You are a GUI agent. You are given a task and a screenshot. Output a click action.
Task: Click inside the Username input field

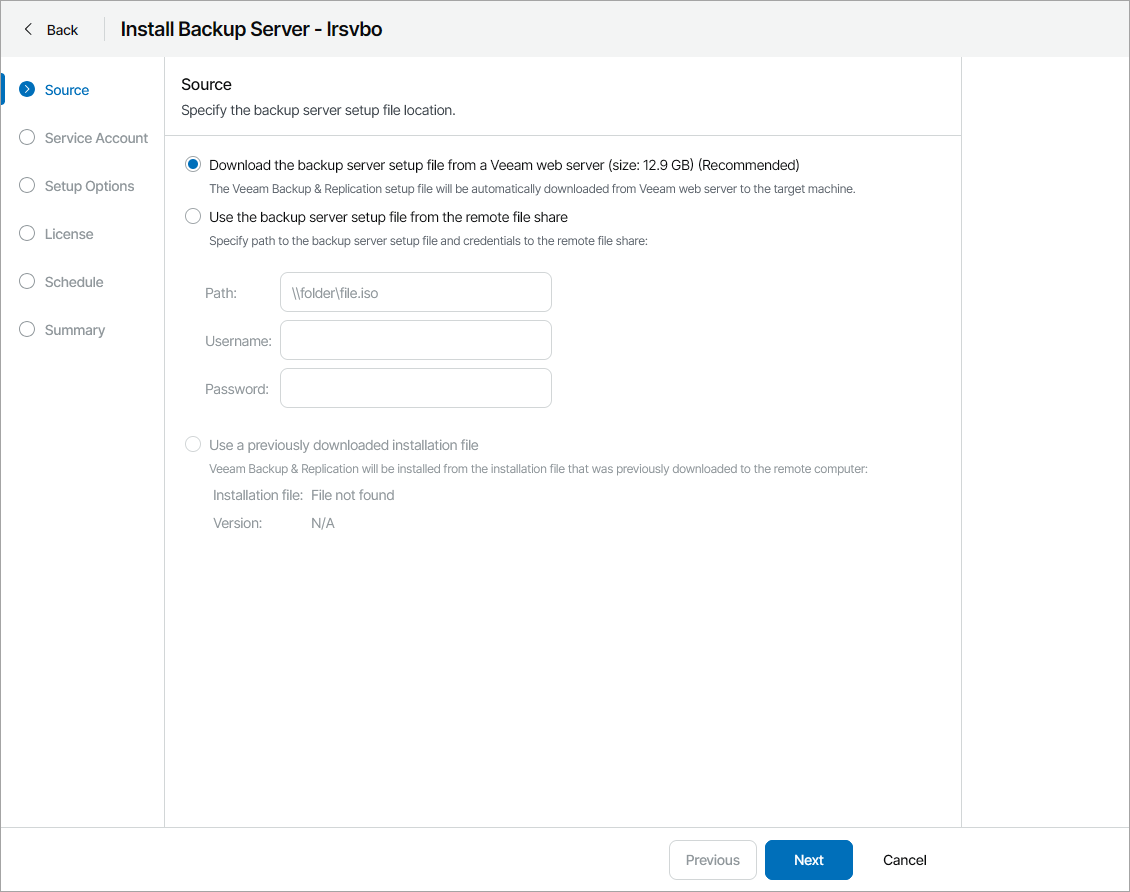[x=415, y=340]
